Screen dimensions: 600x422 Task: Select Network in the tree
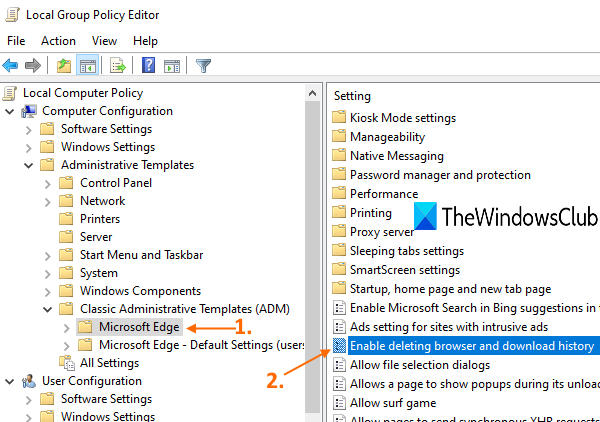click(x=103, y=201)
